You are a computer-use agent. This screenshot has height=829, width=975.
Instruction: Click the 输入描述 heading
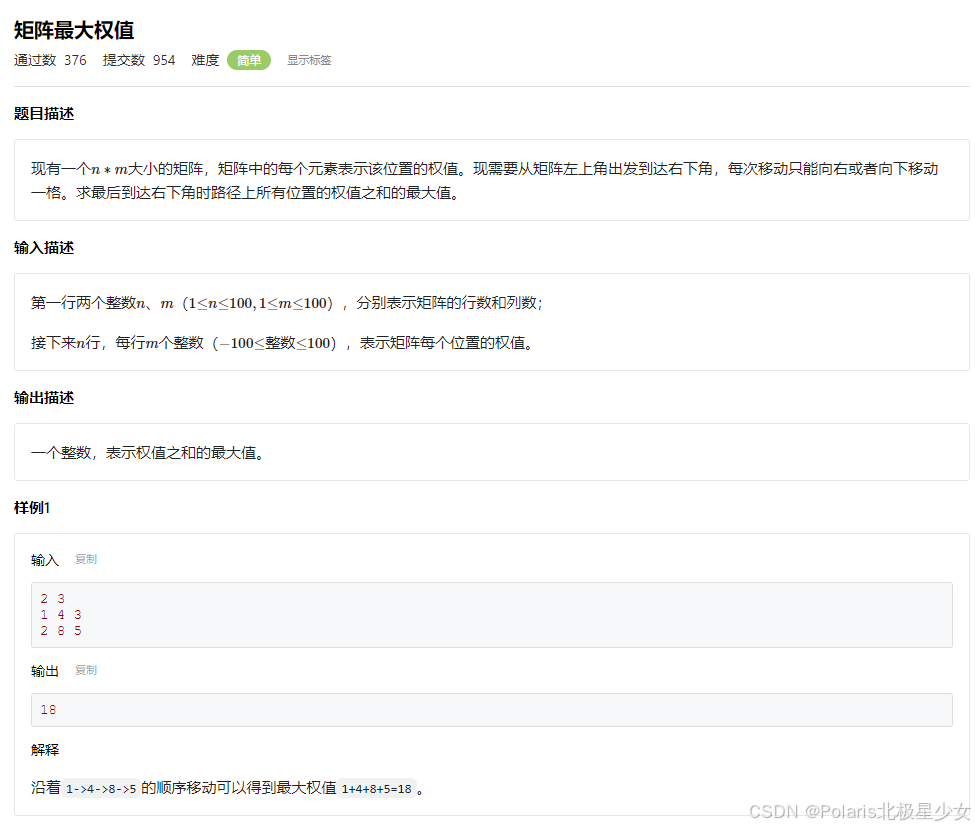[44, 248]
